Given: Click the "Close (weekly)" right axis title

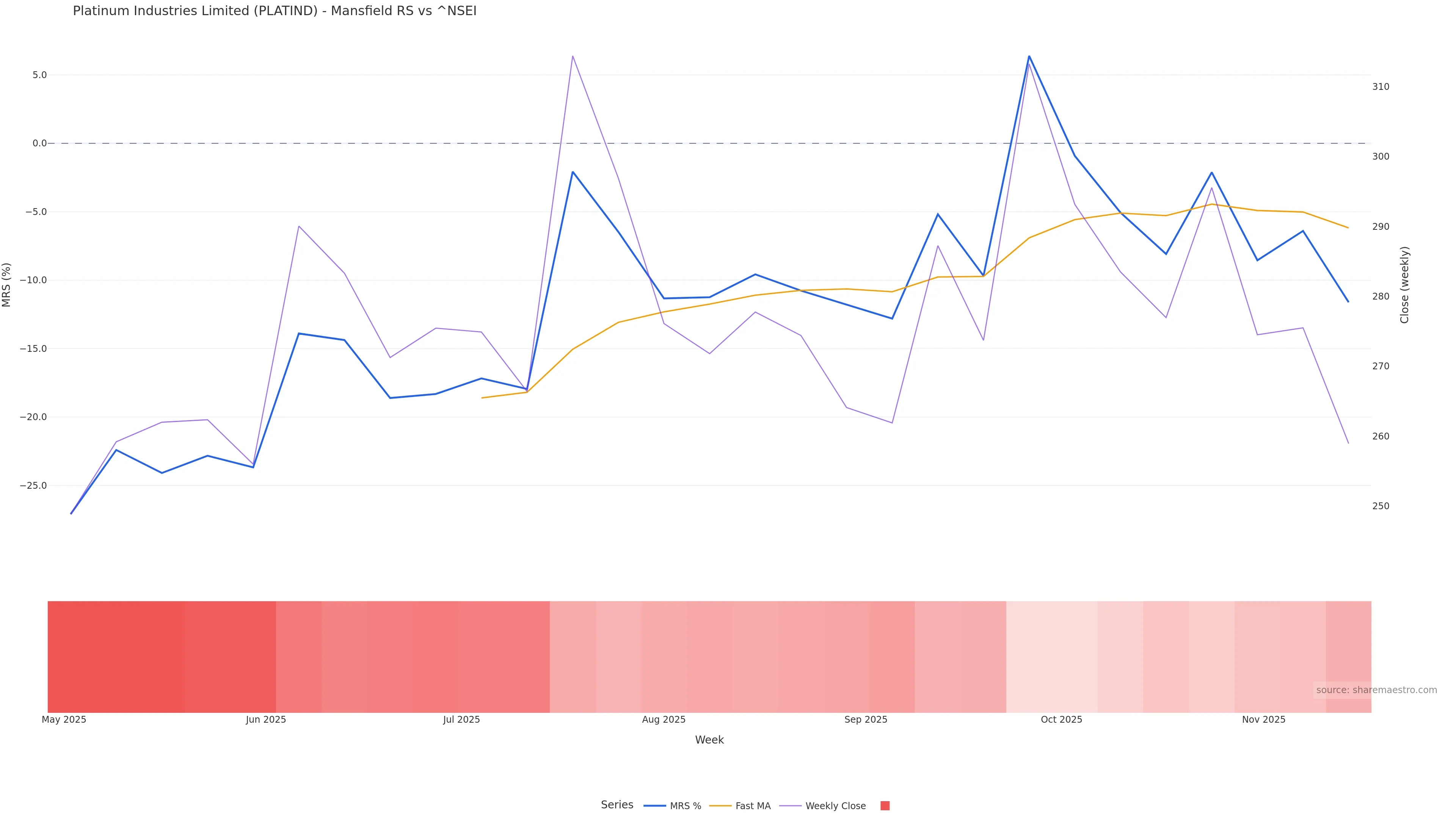Looking at the screenshot, I should [1404, 285].
